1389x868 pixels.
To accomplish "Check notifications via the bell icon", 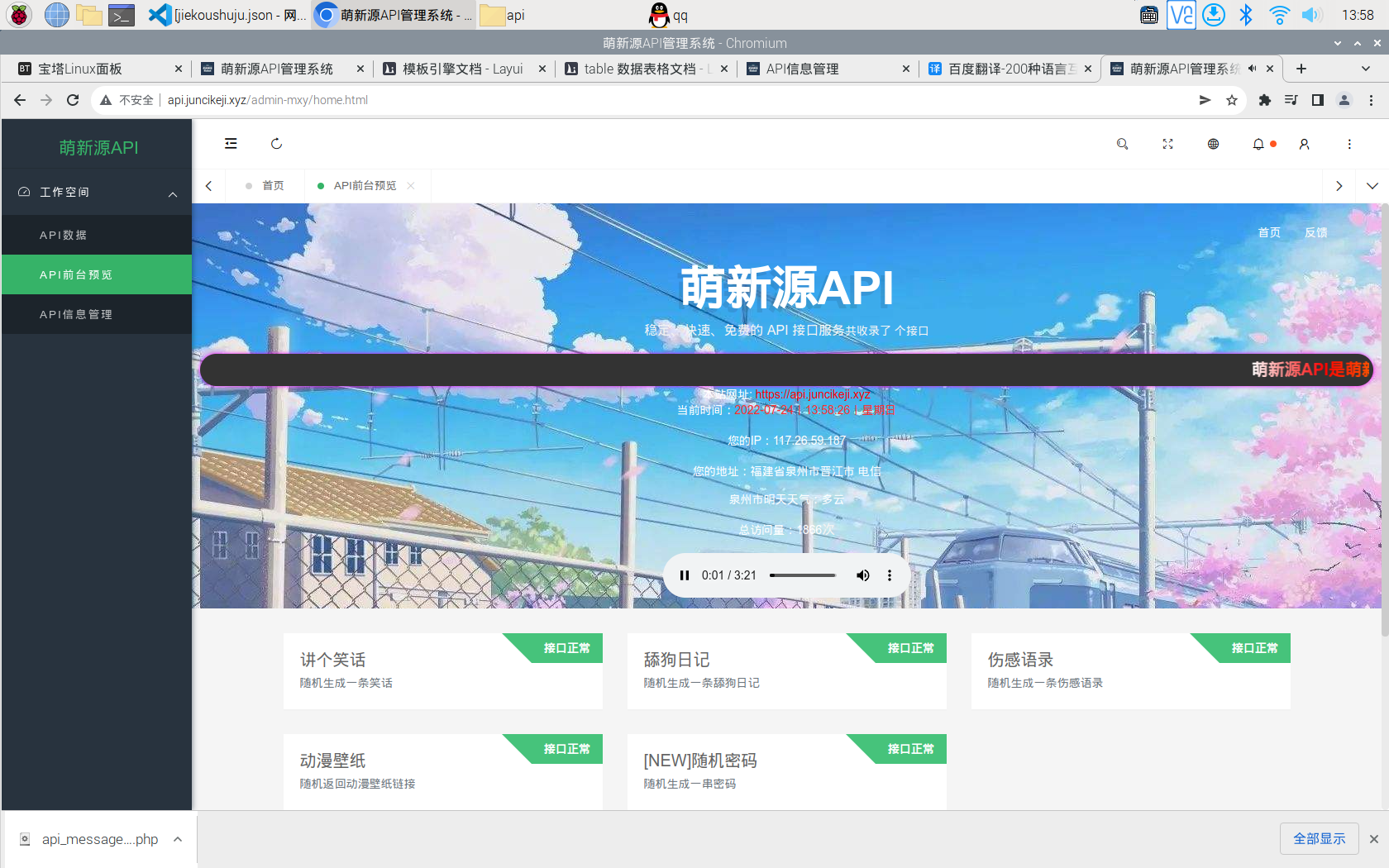I will tap(1258, 144).
